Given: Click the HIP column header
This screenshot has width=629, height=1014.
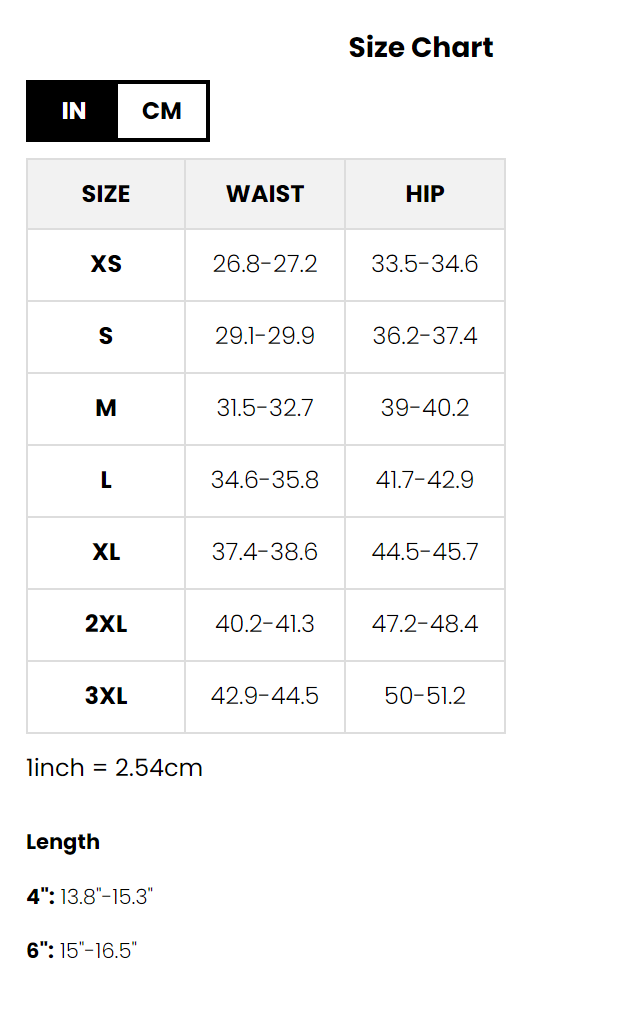Looking at the screenshot, I should [x=425, y=194].
